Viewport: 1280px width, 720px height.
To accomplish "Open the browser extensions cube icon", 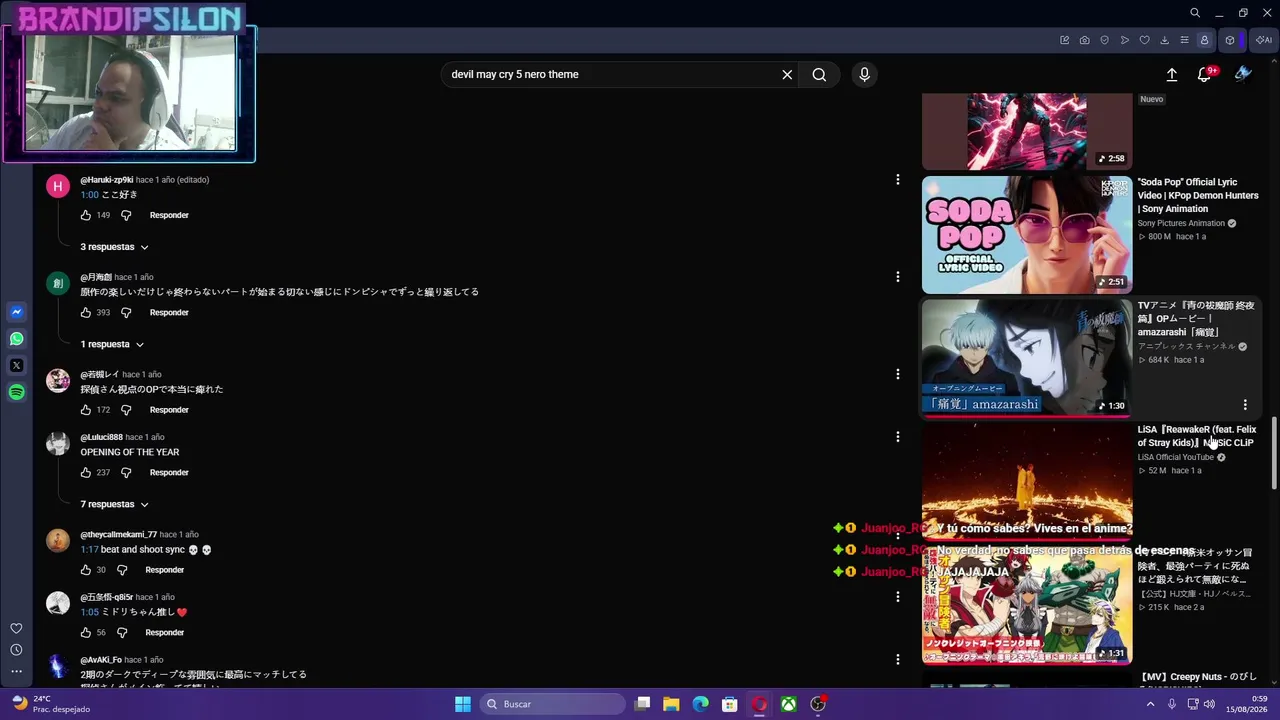I will 1230,40.
